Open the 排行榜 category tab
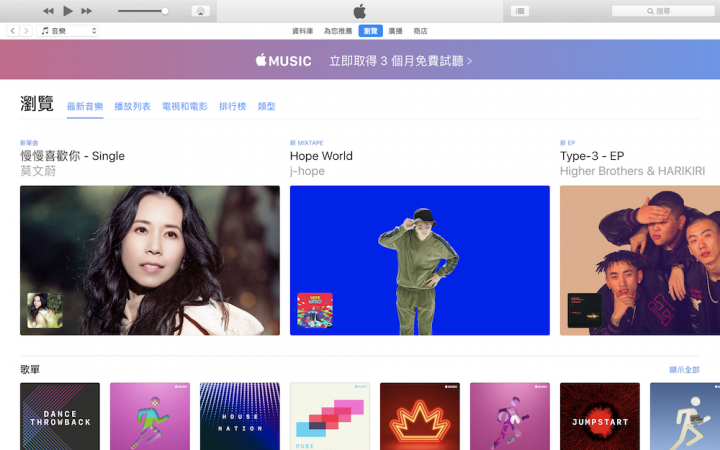 coord(232,107)
